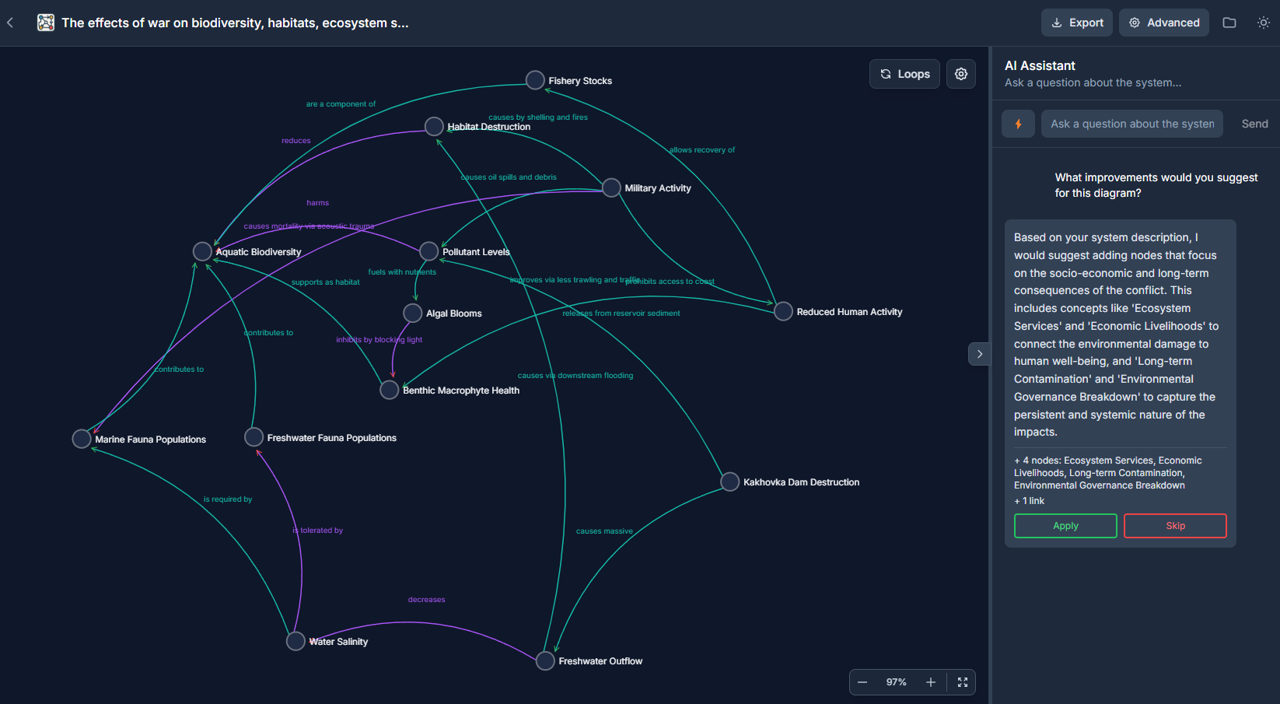This screenshot has width=1280, height=704.
Task: Click the AI Assistant panel heading
Action: [x=1040, y=66]
